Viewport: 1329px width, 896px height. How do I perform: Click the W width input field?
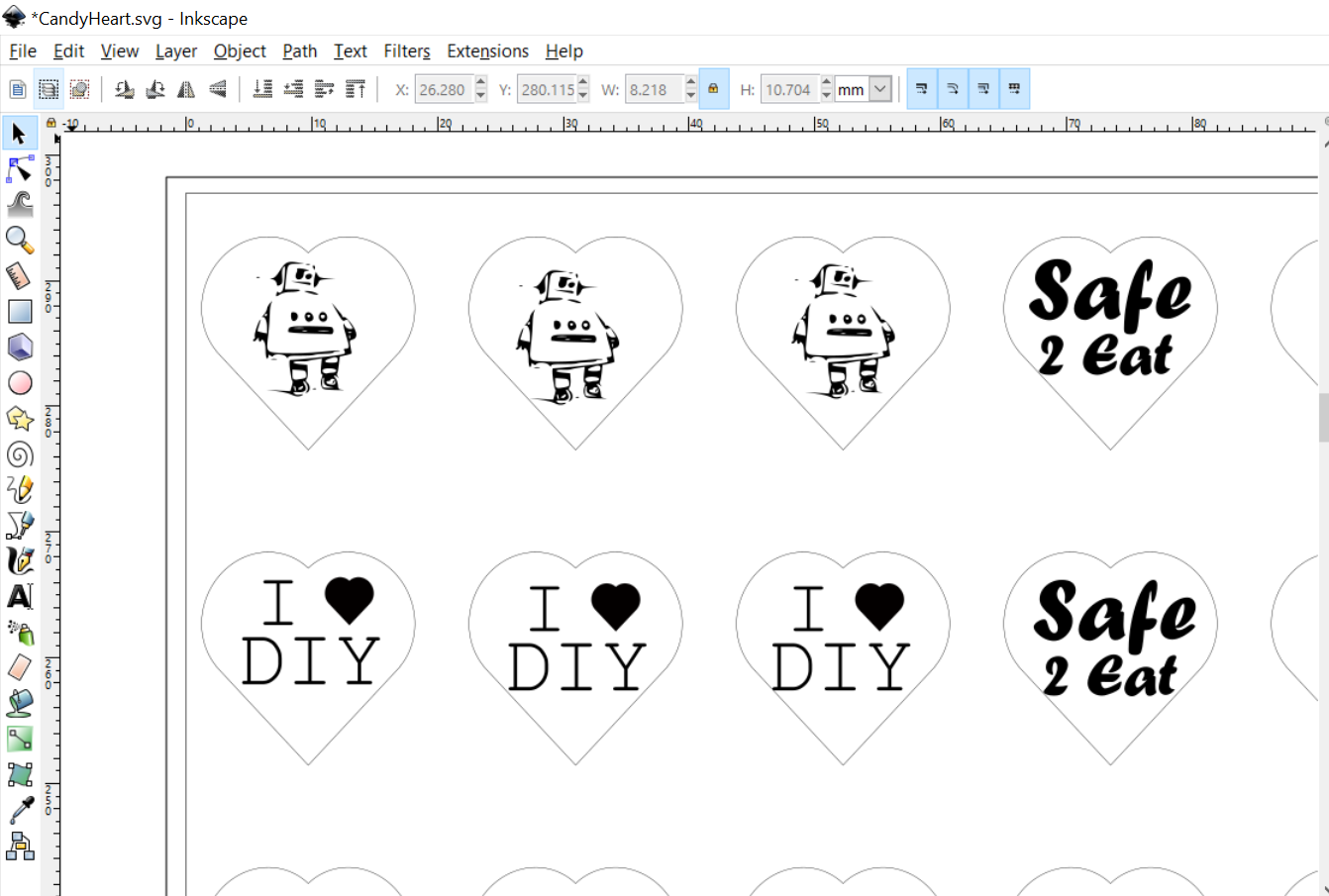tap(654, 90)
